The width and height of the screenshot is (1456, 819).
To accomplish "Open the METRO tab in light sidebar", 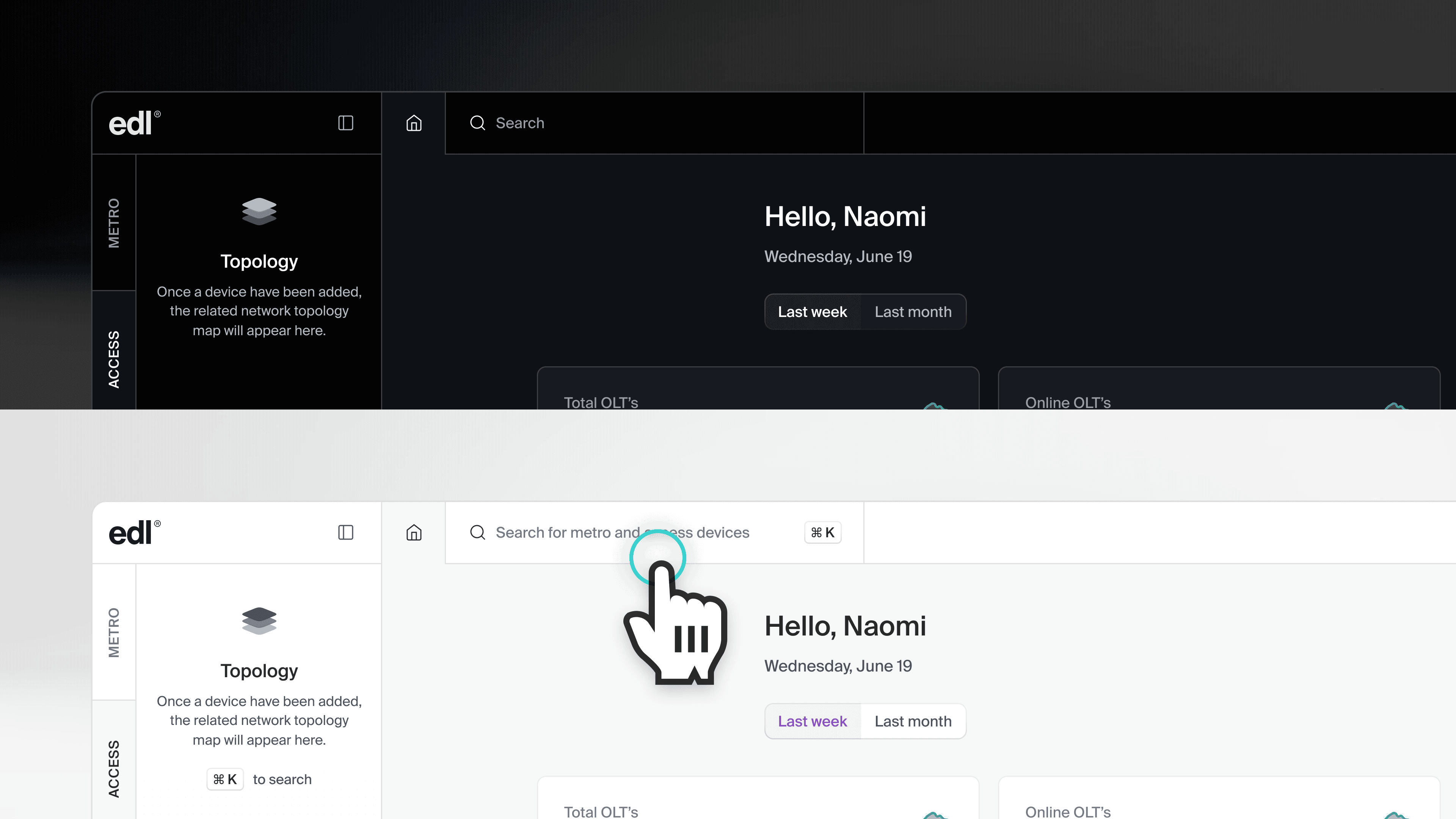I will click(114, 632).
